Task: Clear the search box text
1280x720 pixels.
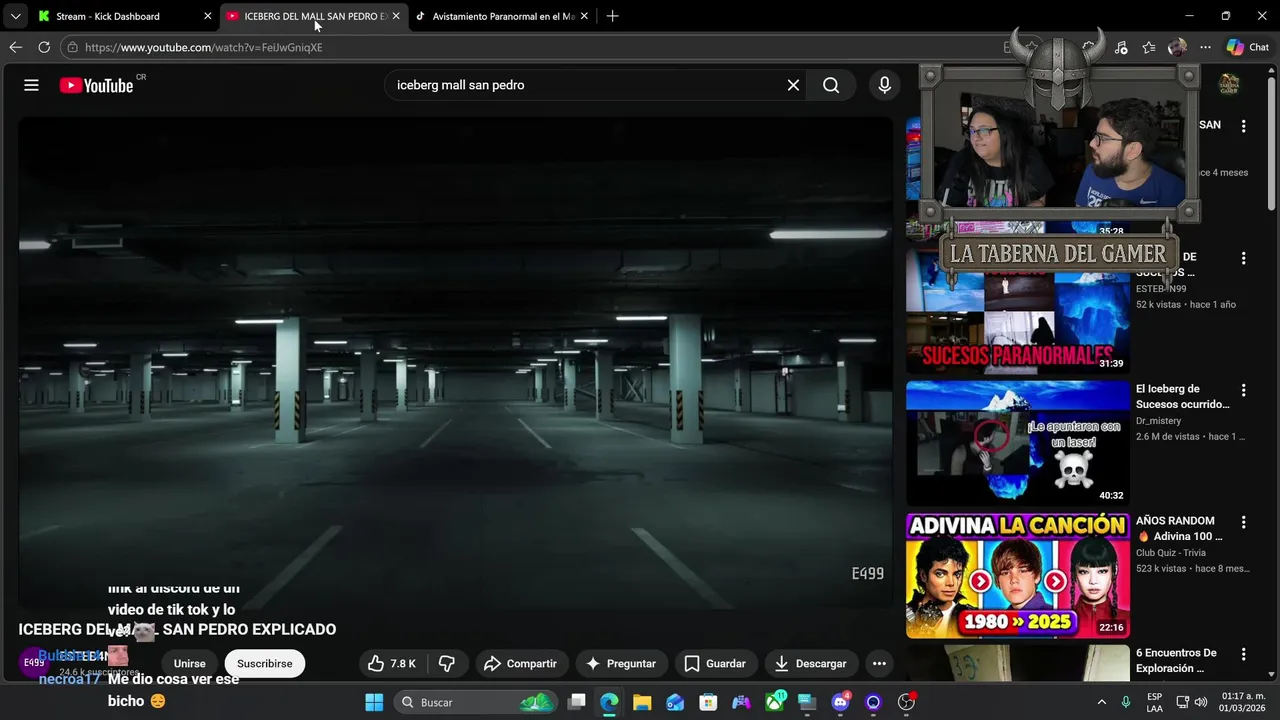Action: pos(793,85)
